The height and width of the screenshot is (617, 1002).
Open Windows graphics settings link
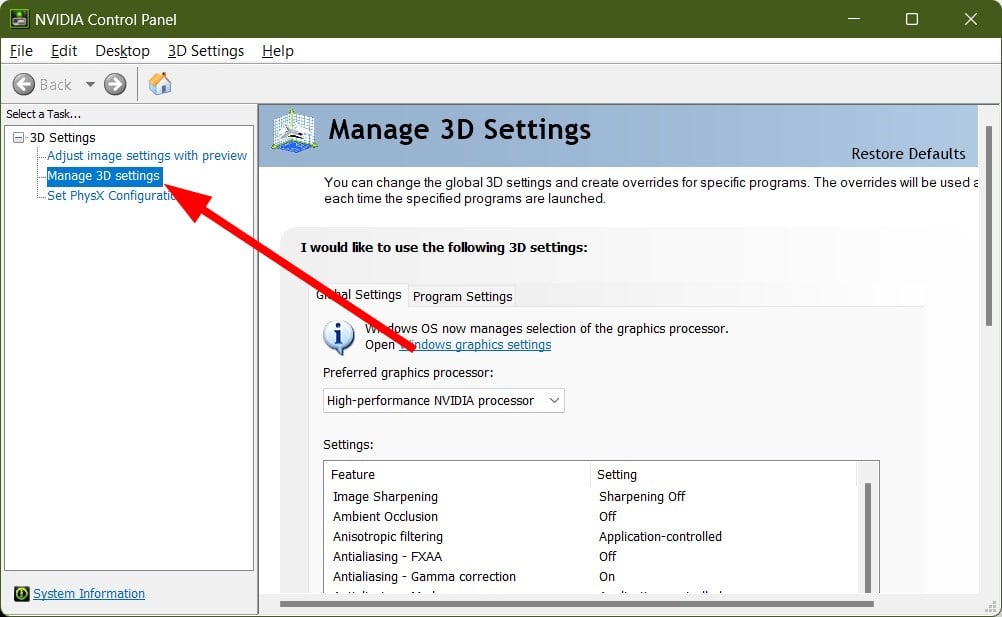pyautogui.click(x=475, y=345)
